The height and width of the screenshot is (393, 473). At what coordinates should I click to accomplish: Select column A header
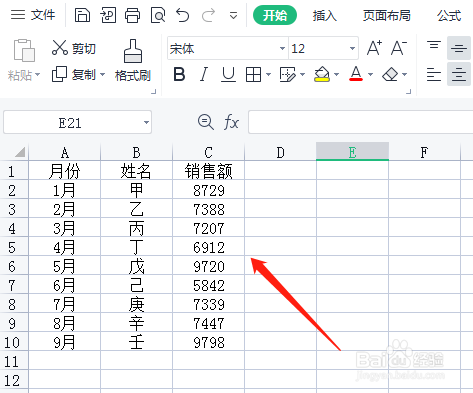click(x=65, y=152)
